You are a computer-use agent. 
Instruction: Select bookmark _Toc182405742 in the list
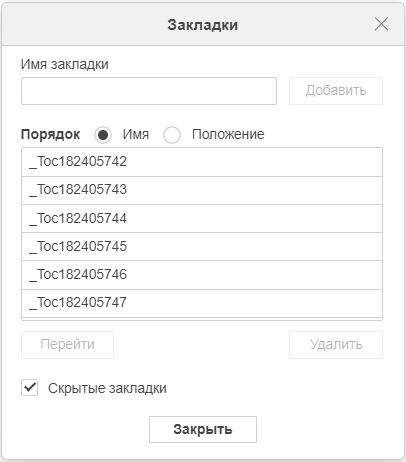pyautogui.click(x=202, y=162)
